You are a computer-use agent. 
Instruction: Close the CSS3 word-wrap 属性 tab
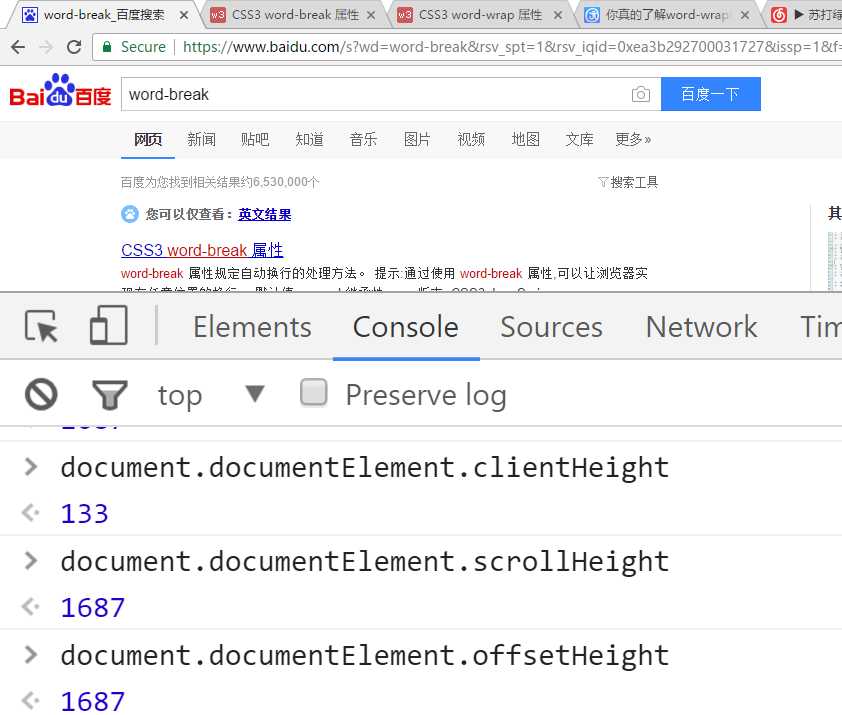pyautogui.click(x=558, y=15)
